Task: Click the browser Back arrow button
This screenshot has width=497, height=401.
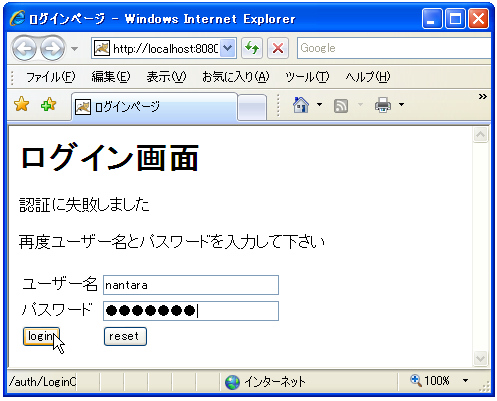Action: [24, 49]
